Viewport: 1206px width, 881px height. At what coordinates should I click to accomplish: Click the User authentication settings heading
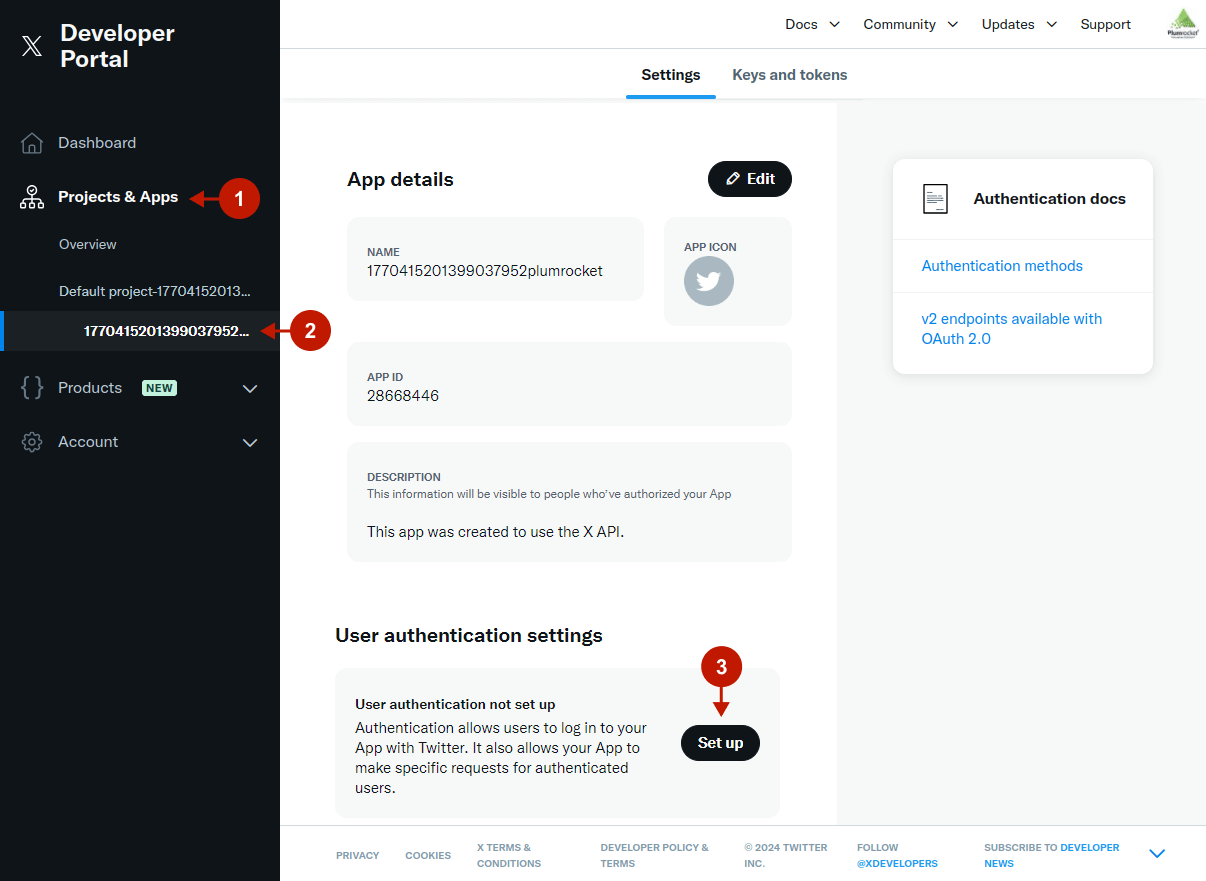click(x=469, y=635)
